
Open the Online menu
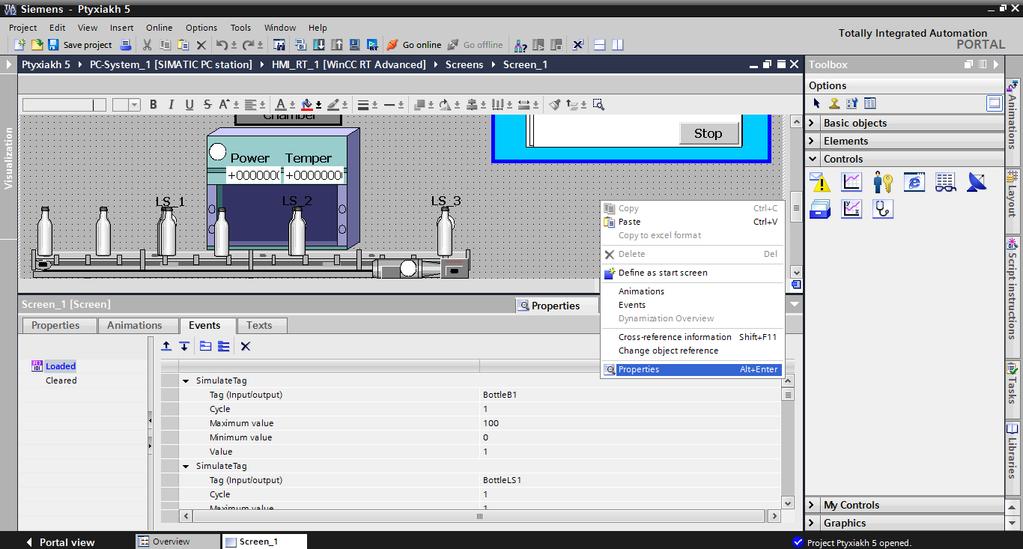pyautogui.click(x=159, y=27)
